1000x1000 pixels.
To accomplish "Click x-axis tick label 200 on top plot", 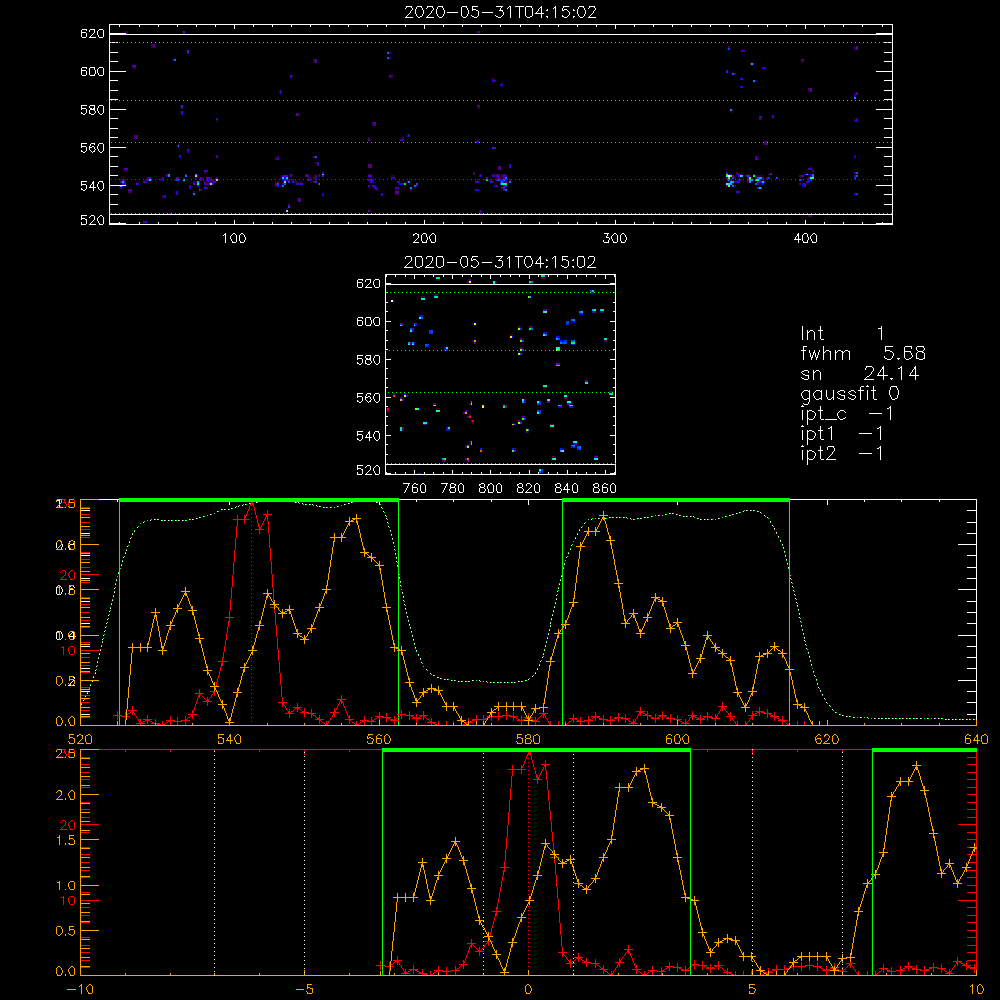I will [424, 239].
